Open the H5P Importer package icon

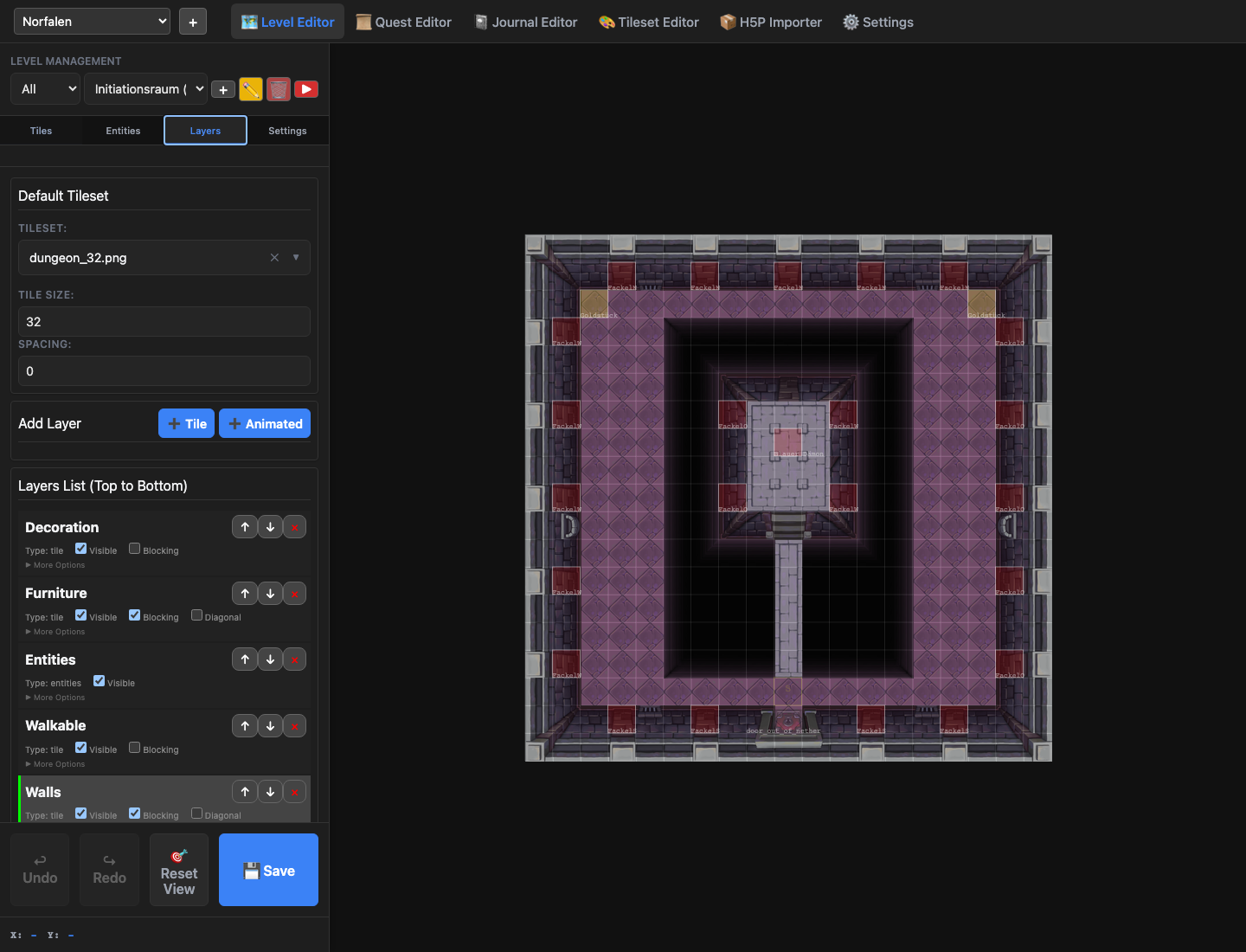point(770,22)
